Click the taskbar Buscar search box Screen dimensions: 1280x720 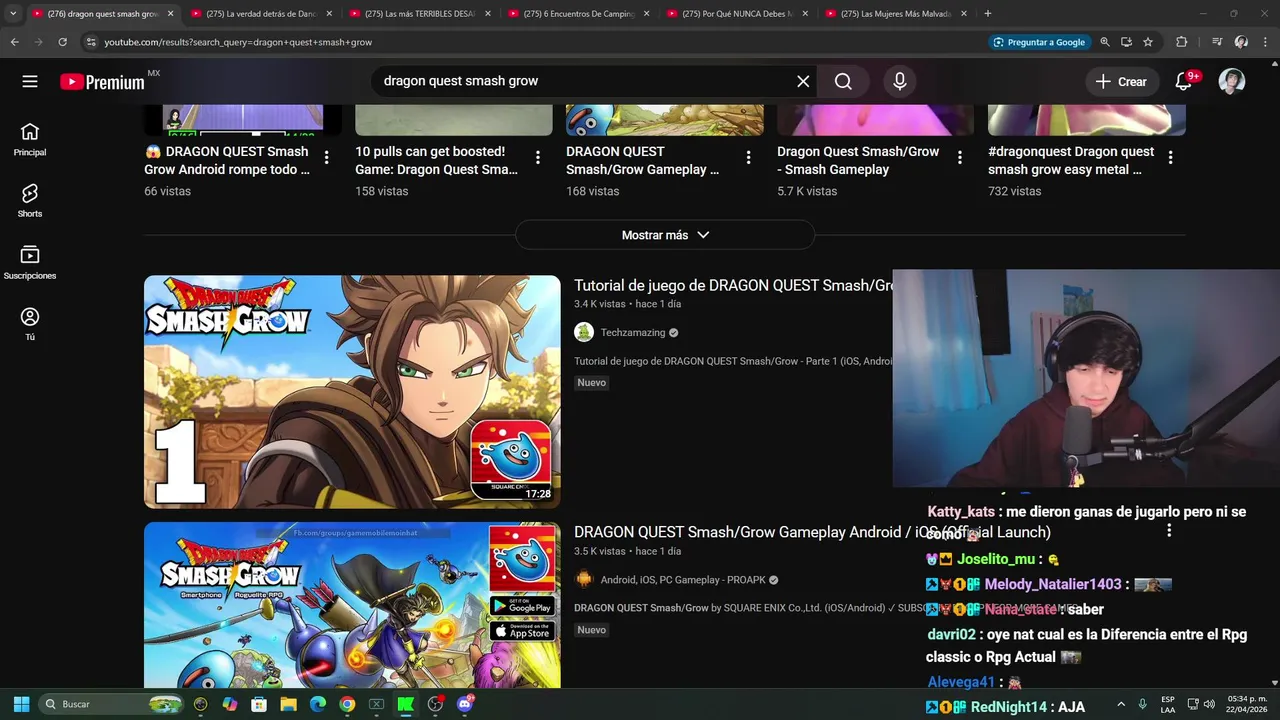click(x=112, y=704)
